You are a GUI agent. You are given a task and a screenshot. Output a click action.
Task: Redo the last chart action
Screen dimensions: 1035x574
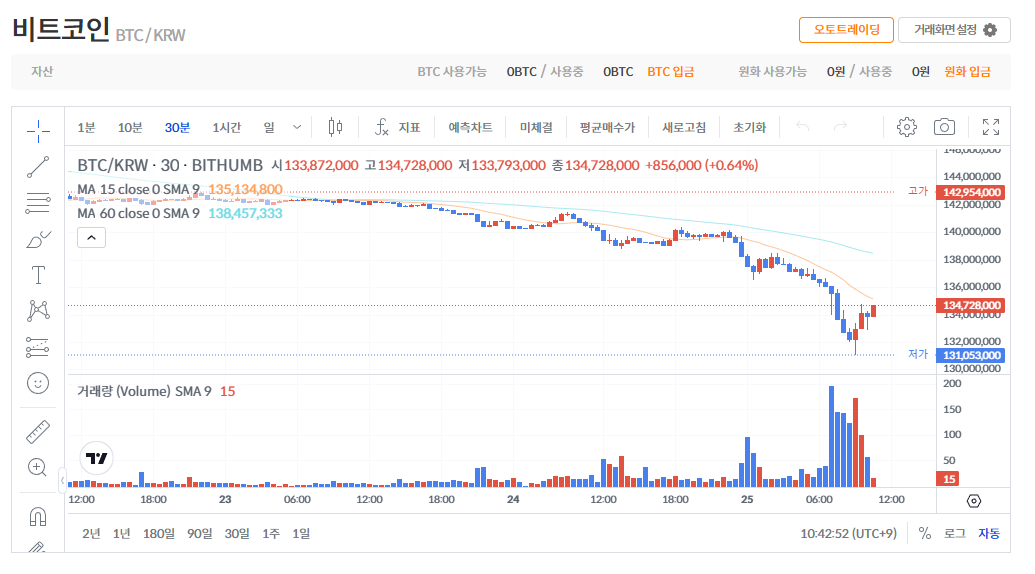(840, 126)
